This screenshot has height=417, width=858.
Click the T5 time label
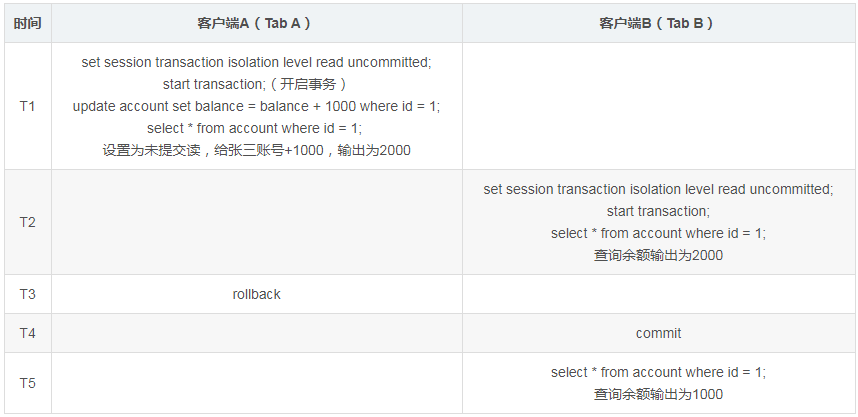pyautogui.click(x=28, y=383)
